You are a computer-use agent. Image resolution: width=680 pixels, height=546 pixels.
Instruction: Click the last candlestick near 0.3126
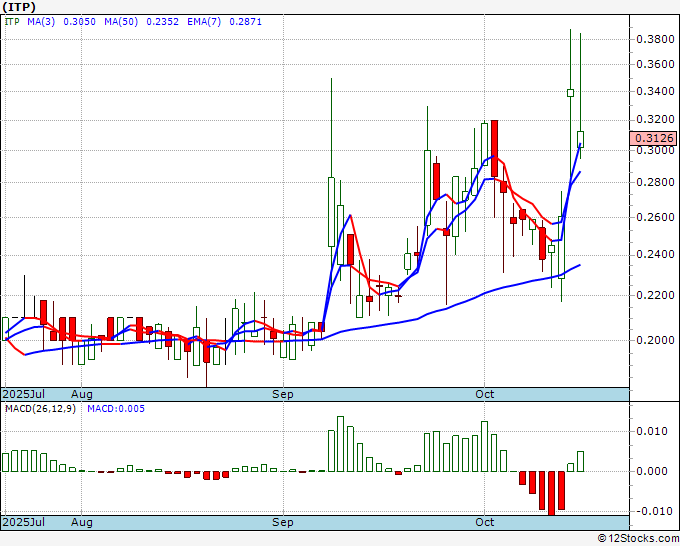[x=580, y=140]
